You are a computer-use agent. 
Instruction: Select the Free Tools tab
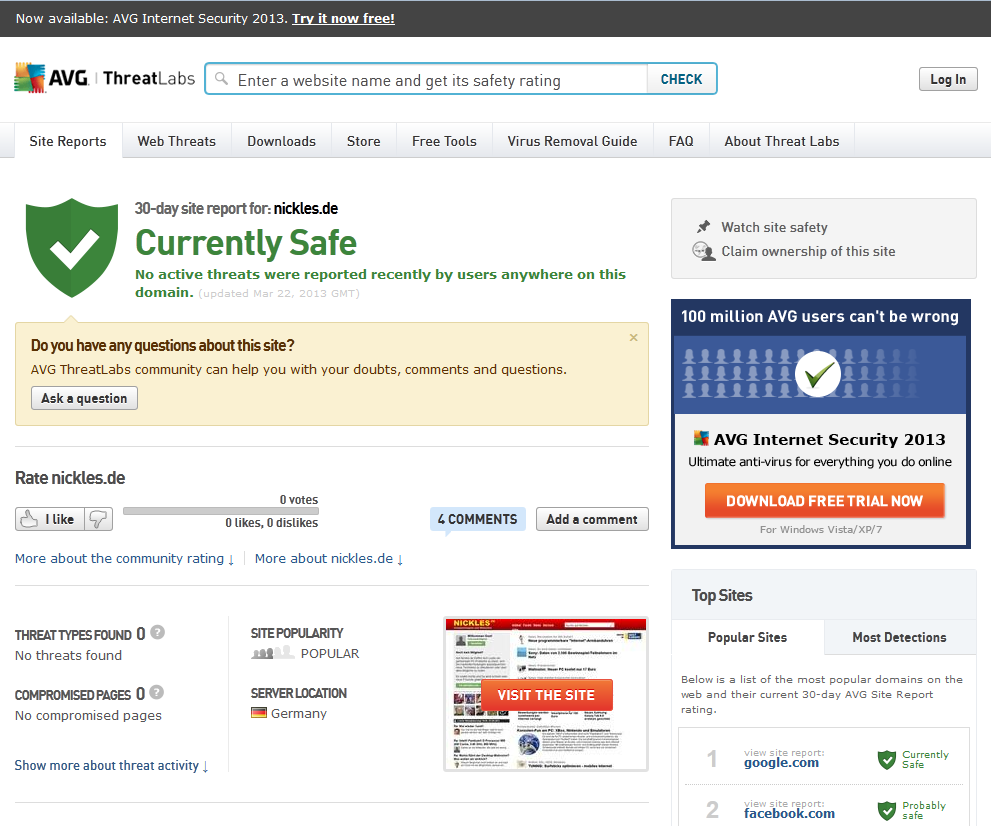pyautogui.click(x=444, y=141)
